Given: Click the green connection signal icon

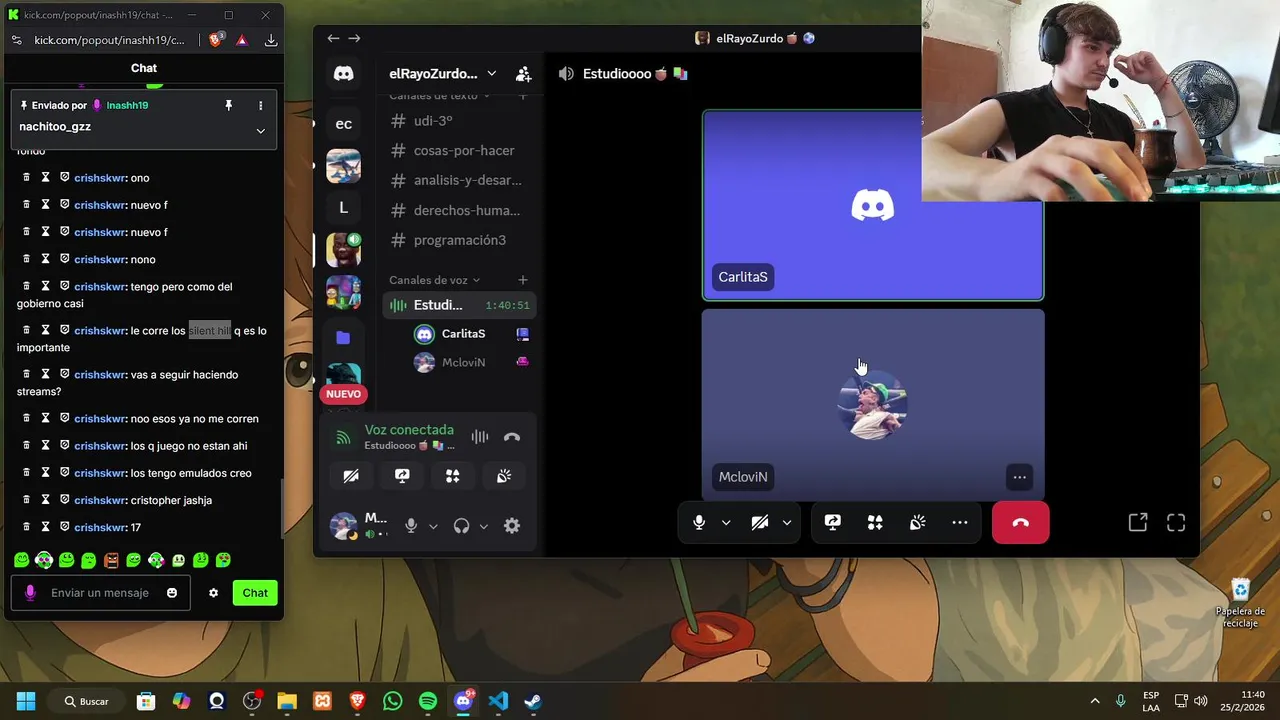Looking at the screenshot, I should pyautogui.click(x=343, y=437).
